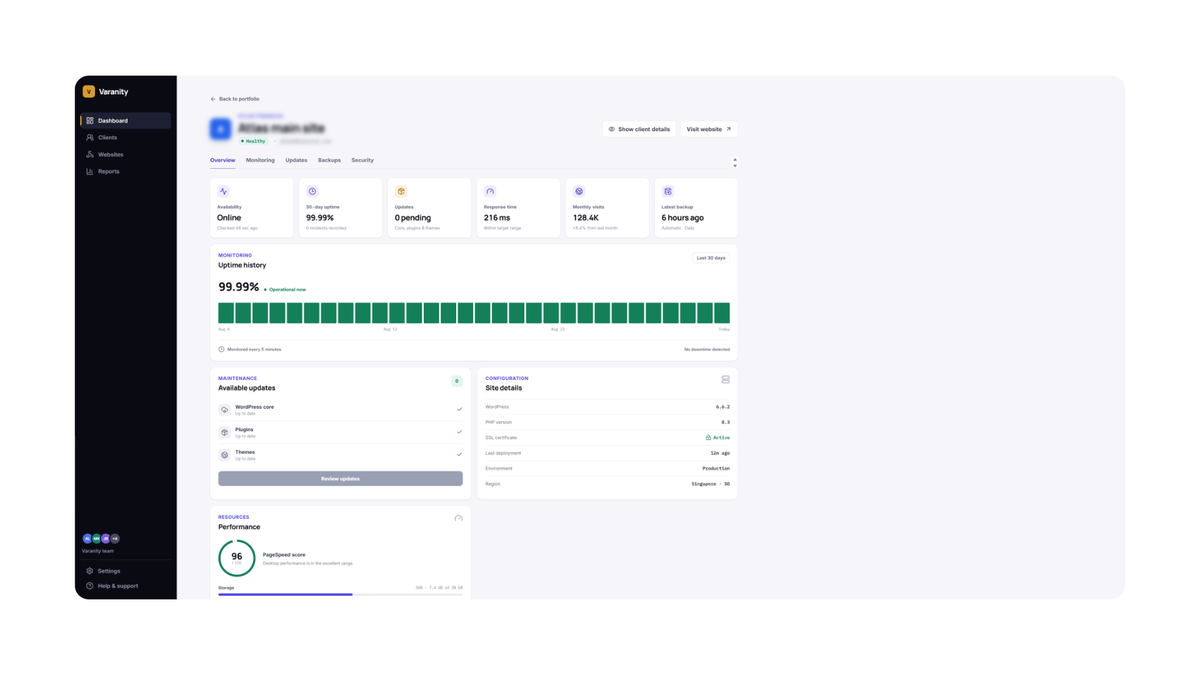
Task: Open Clients in the sidebar
Action: (126, 138)
